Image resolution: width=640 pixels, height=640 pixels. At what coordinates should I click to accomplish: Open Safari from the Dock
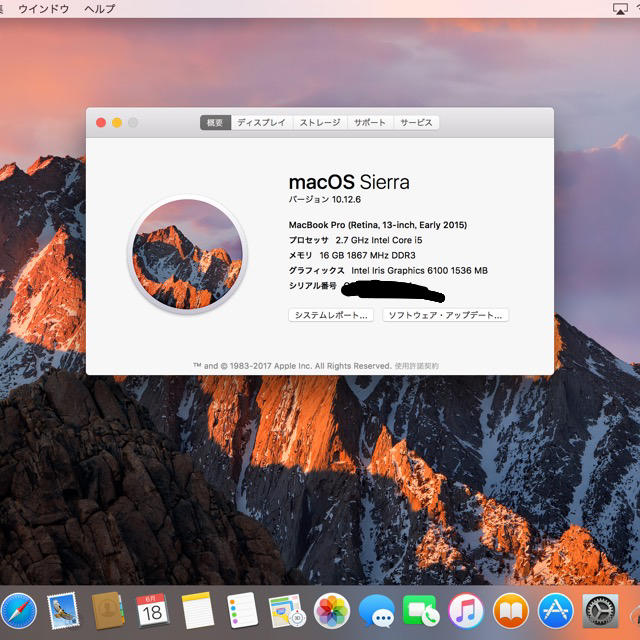pyautogui.click(x=19, y=611)
